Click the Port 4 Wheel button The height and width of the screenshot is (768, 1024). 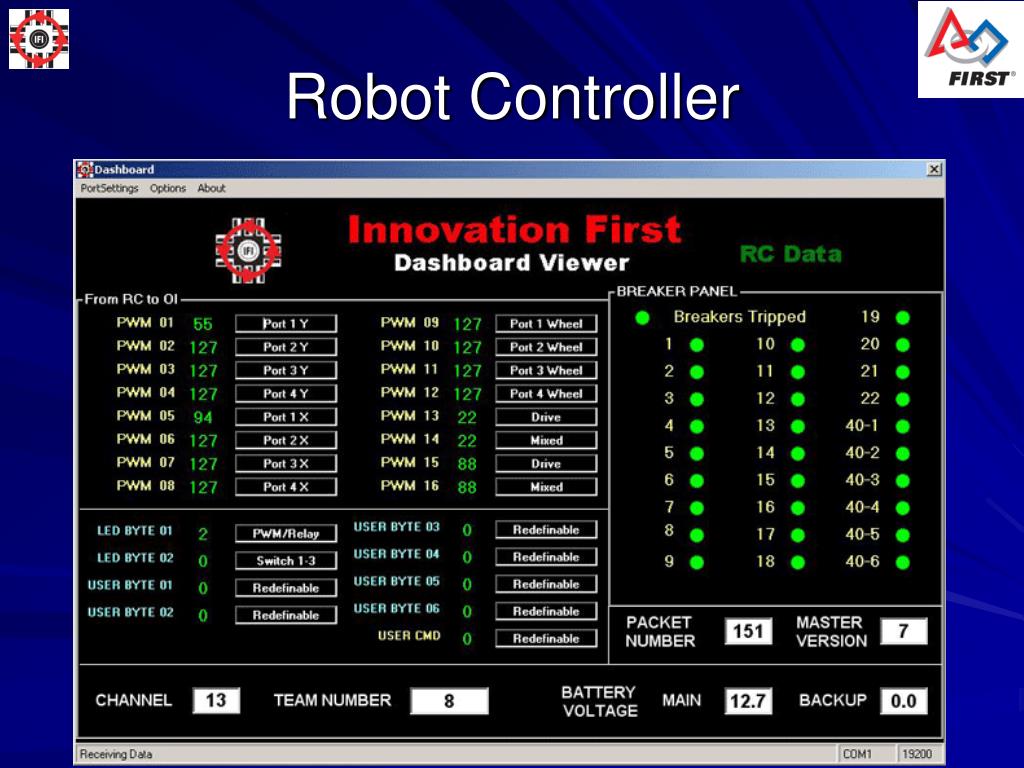546,393
